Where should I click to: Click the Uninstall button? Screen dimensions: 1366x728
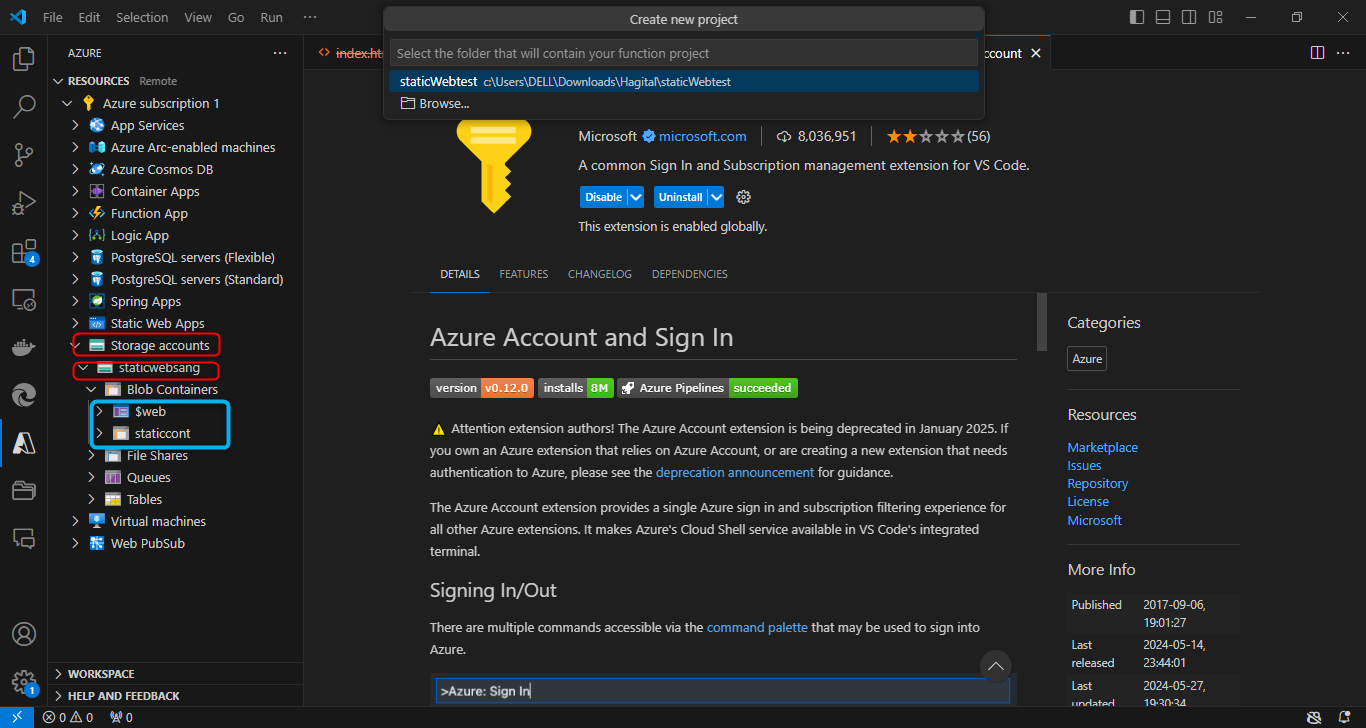(x=680, y=197)
